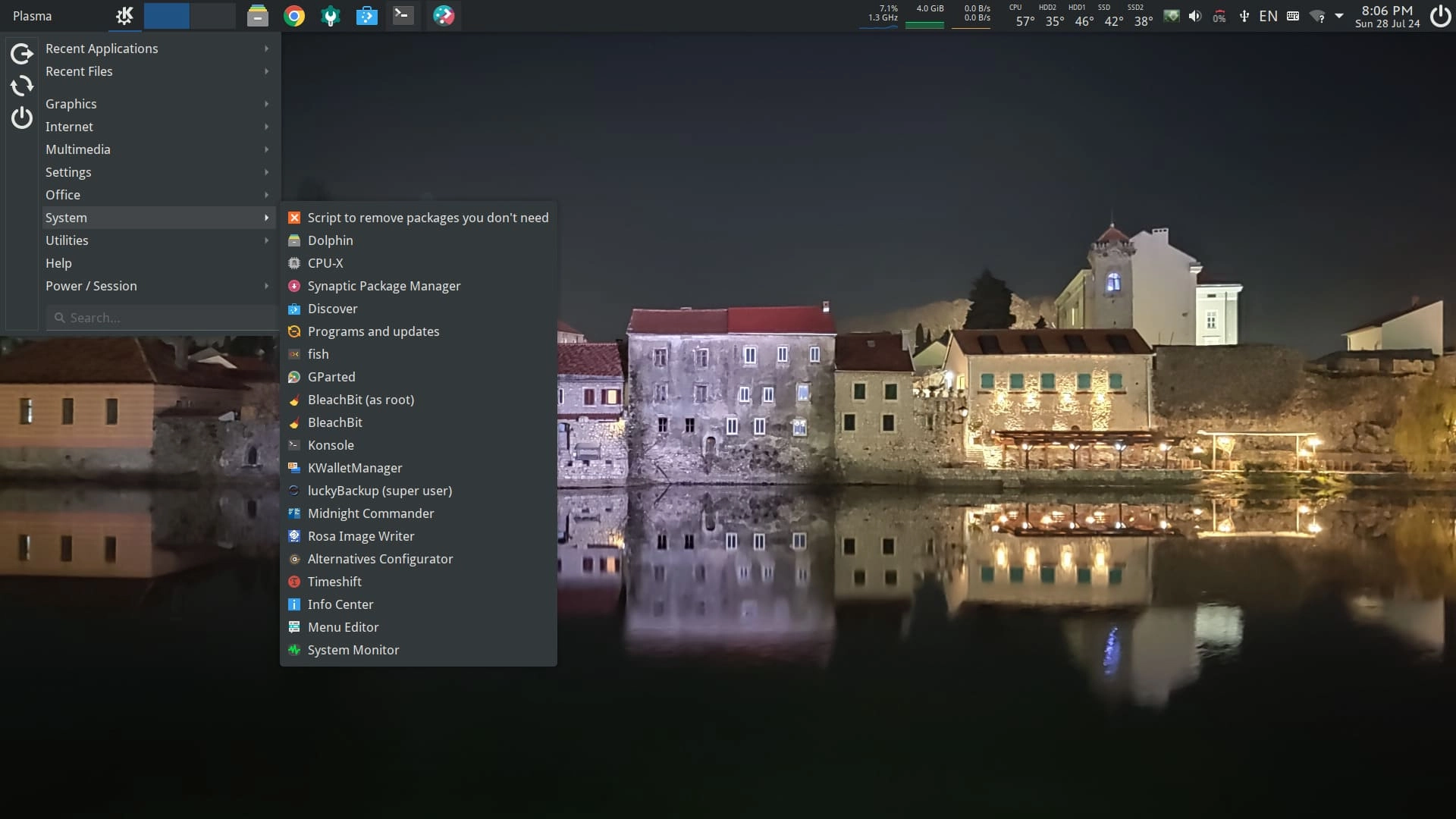Open the virtual keyboard tray icon

pyautogui.click(x=1293, y=16)
